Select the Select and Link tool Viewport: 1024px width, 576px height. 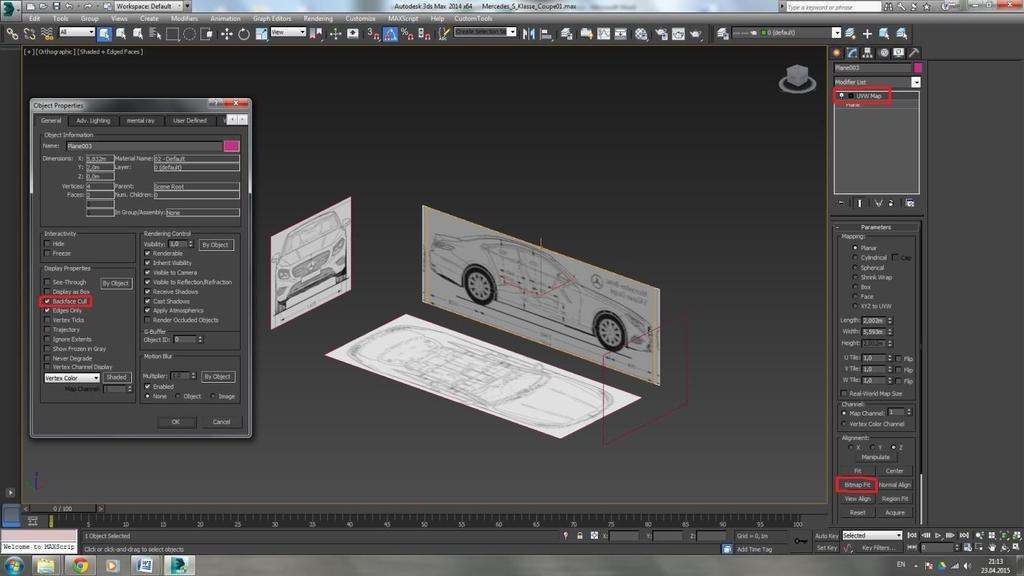(12, 33)
